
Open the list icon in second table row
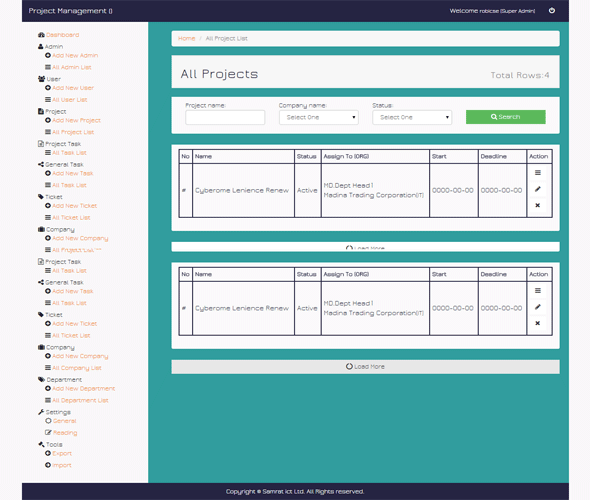pyautogui.click(x=538, y=290)
